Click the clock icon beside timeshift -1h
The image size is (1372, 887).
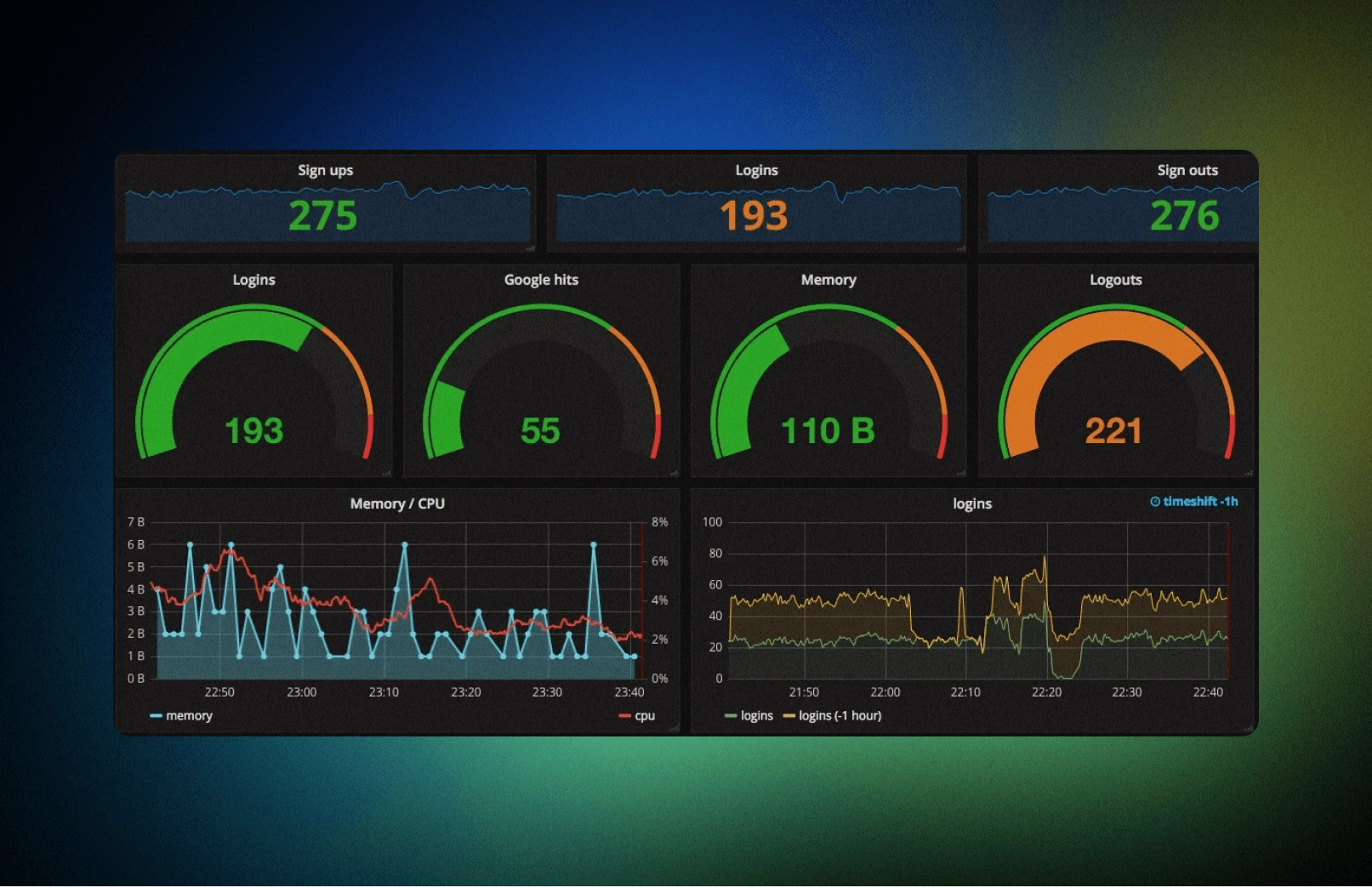(x=1155, y=502)
